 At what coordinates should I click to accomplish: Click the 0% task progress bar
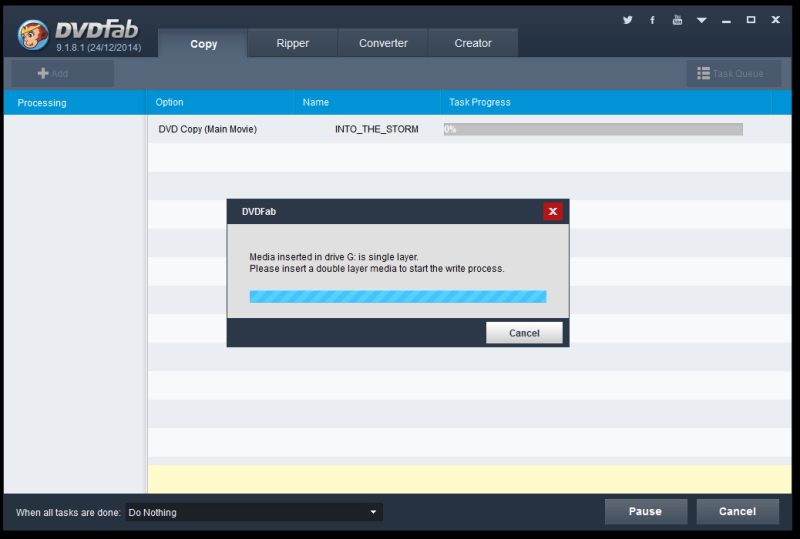[593, 129]
